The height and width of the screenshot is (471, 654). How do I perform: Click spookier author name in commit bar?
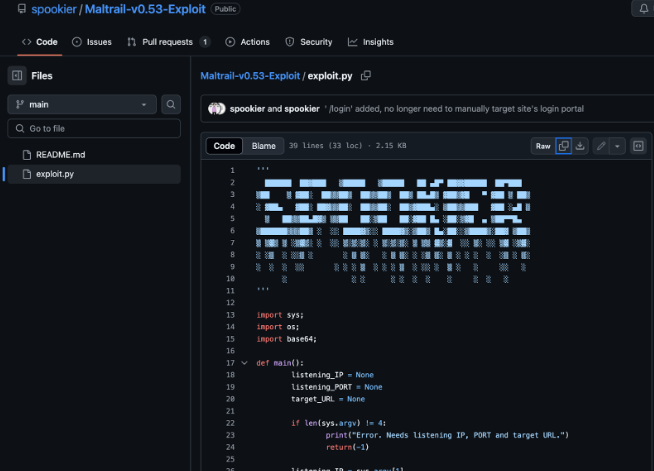[x=247, y=109]
